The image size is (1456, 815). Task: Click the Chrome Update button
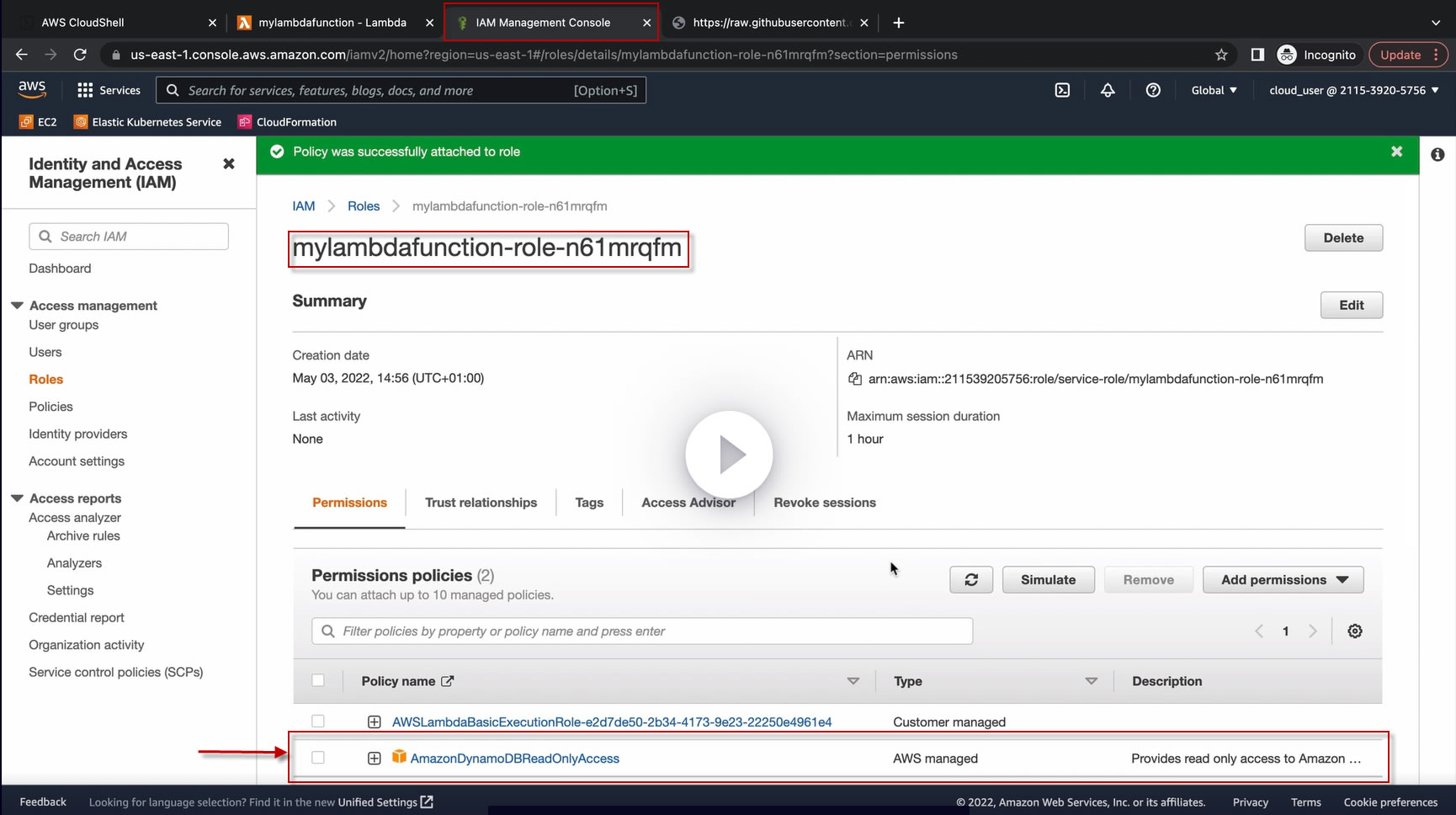coord(1409,55)
